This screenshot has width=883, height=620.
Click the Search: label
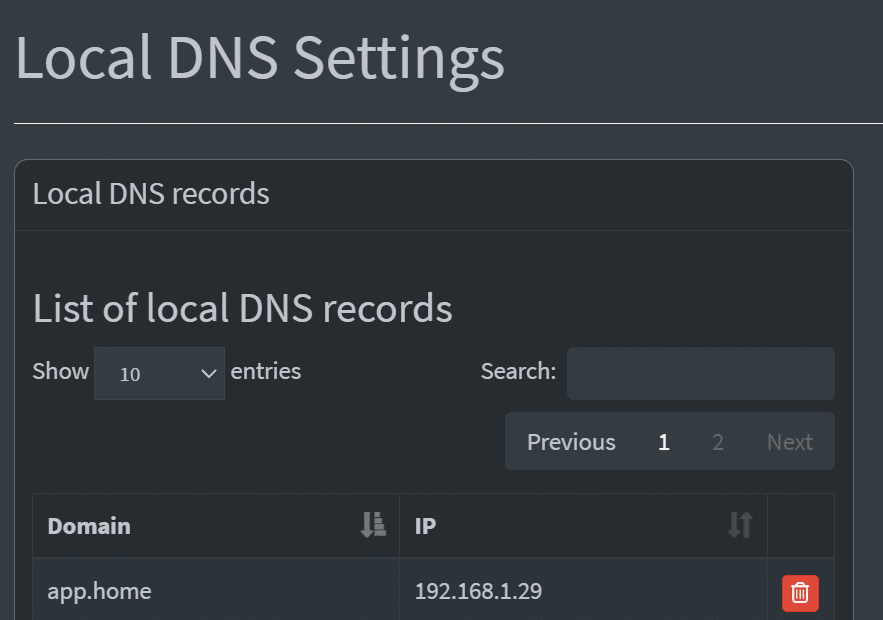[x=518, y=372]
